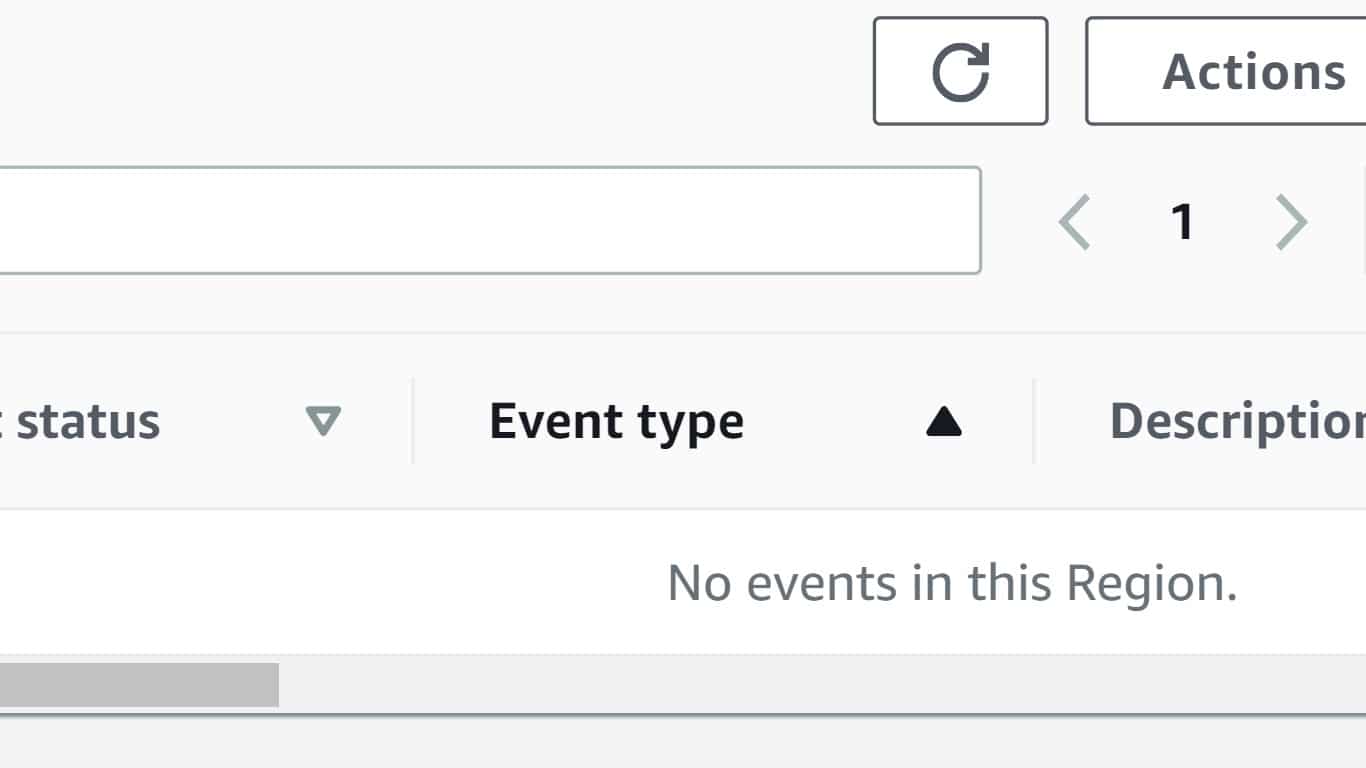Click inside the events filter search box
The image size is (1366, 768).
480,218
